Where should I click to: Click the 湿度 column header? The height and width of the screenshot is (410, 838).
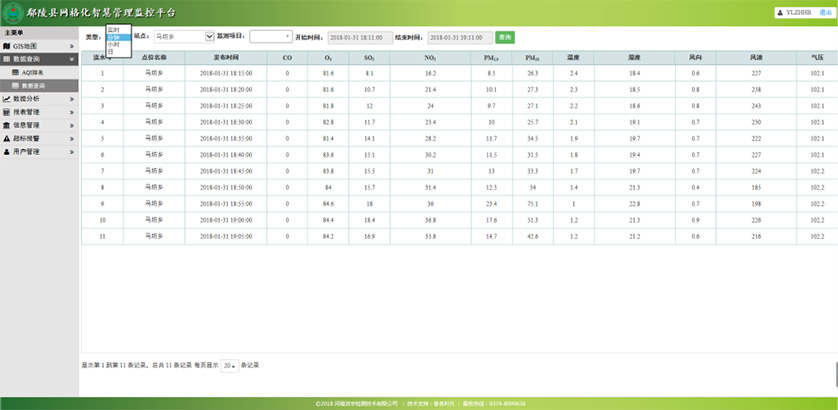pos(634,57)
